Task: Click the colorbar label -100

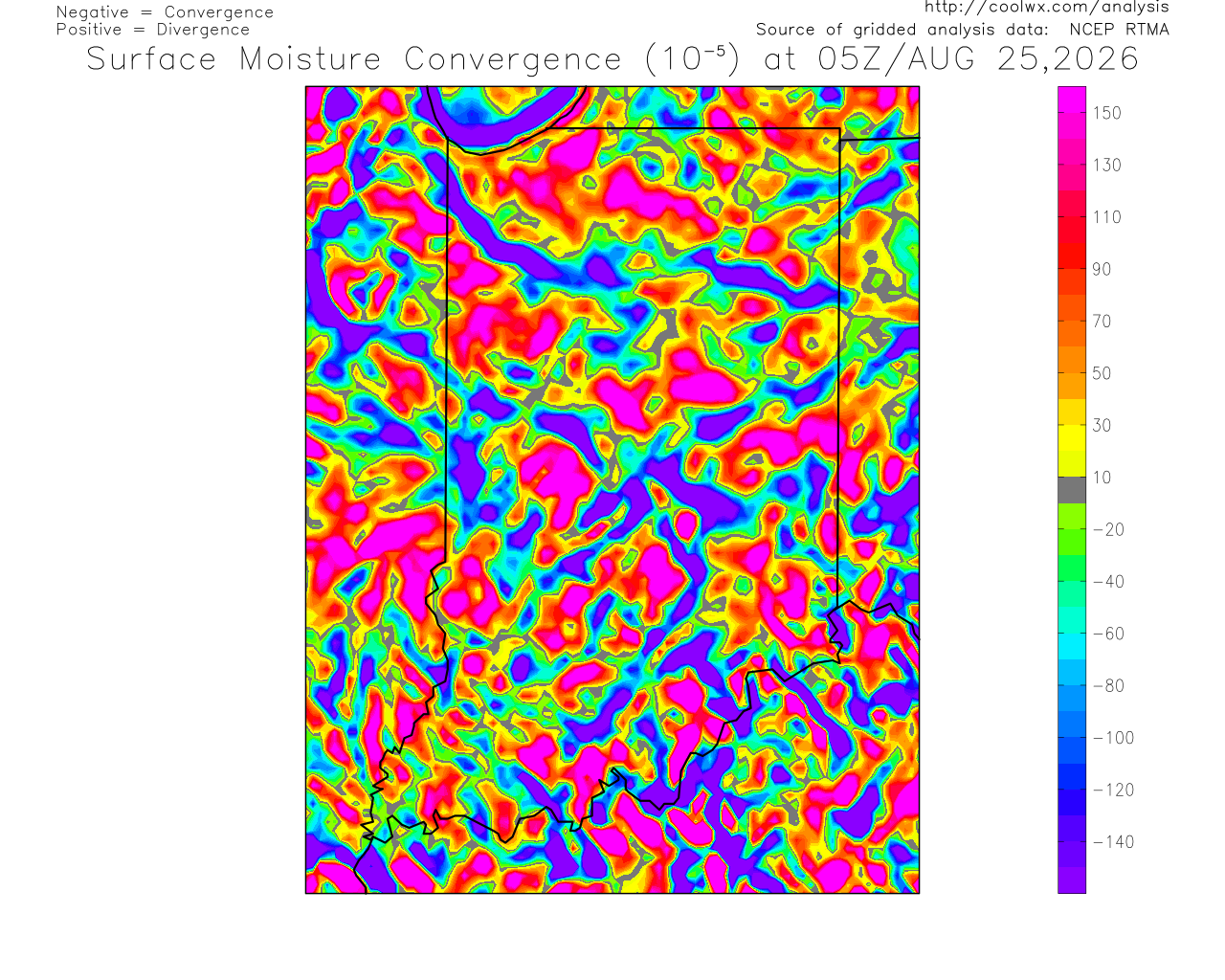Action: click(1114, 738)
